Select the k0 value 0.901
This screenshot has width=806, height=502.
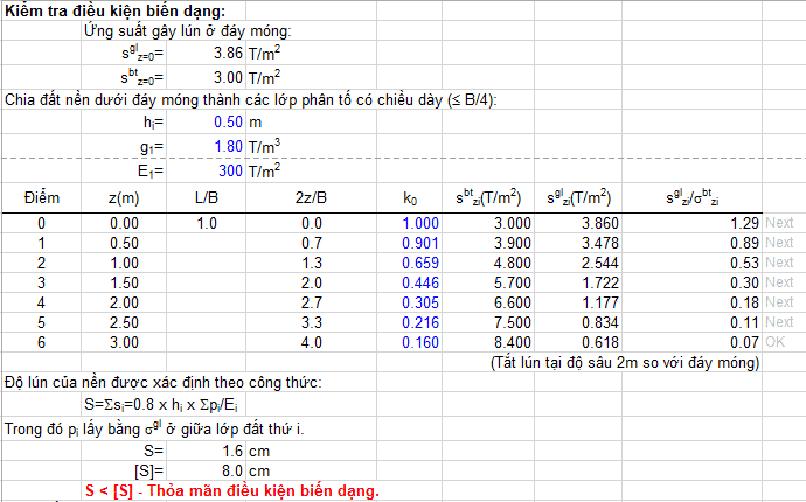[x=420, y=243]
